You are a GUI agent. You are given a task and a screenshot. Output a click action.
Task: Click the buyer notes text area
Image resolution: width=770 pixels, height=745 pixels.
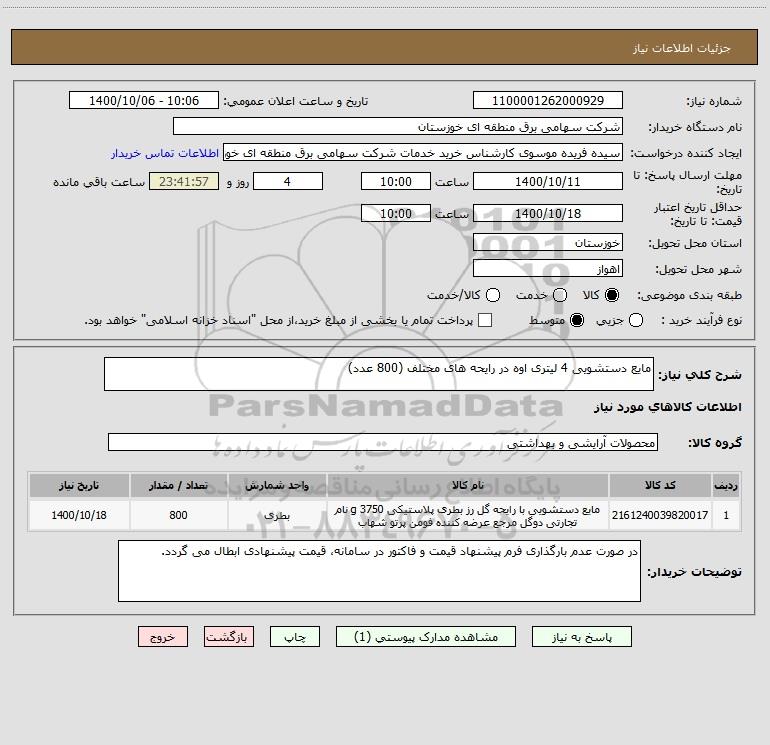379,571
